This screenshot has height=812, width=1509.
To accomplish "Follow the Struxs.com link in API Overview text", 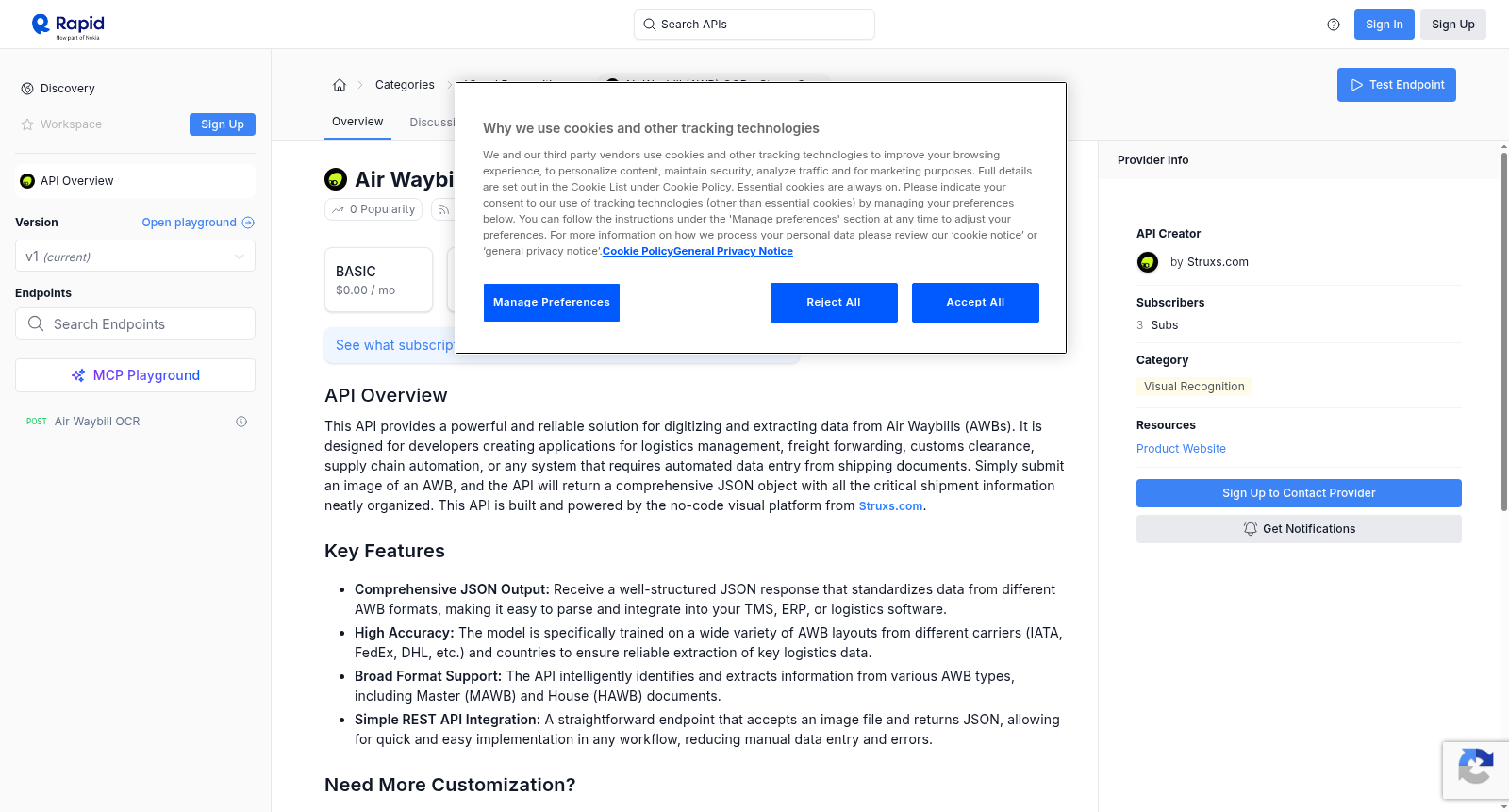I will pyautogui.click(x=890, y=506).
